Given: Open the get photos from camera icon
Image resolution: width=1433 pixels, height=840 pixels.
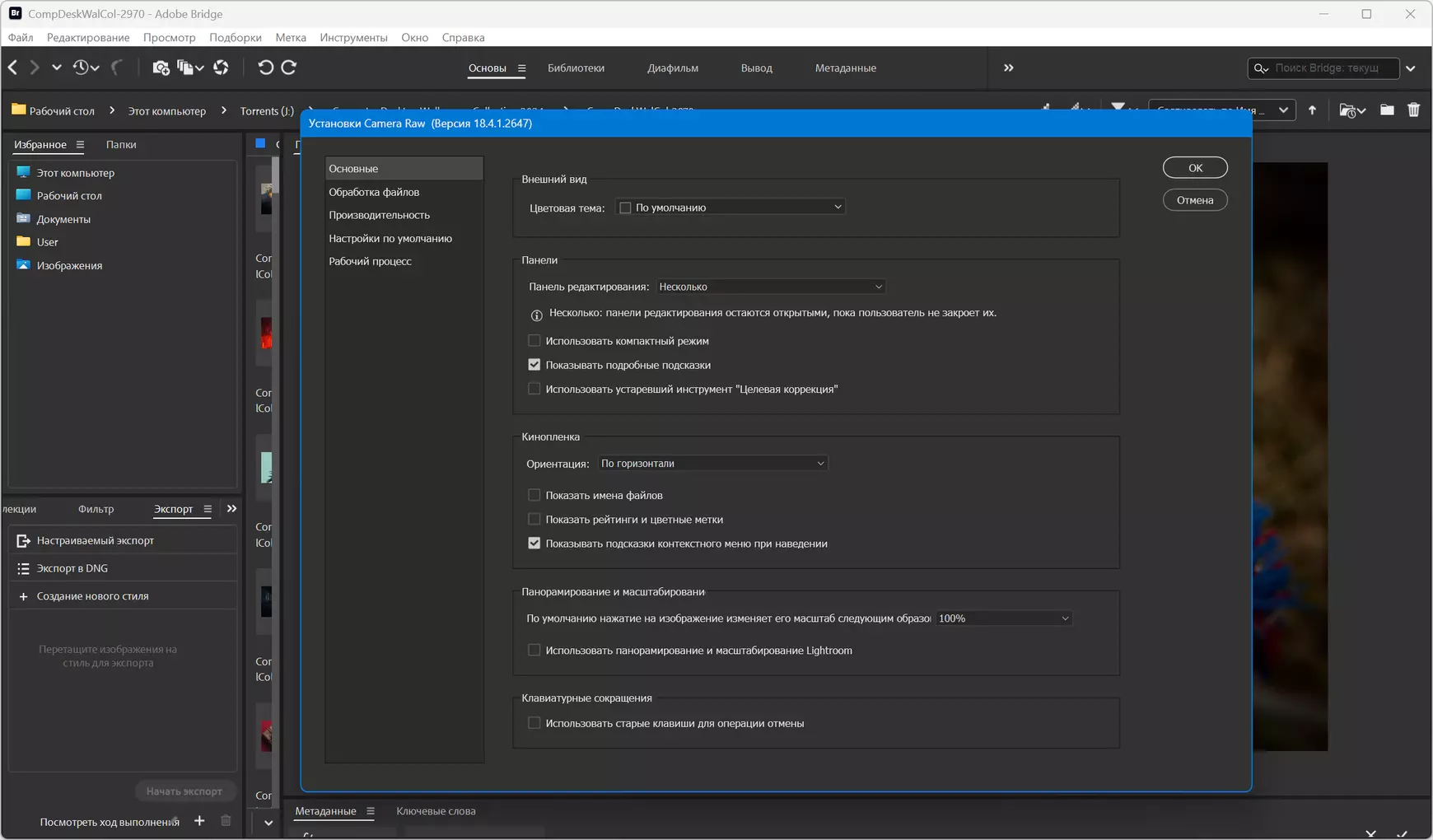Looking at the screenshot, I should (161, 68).
